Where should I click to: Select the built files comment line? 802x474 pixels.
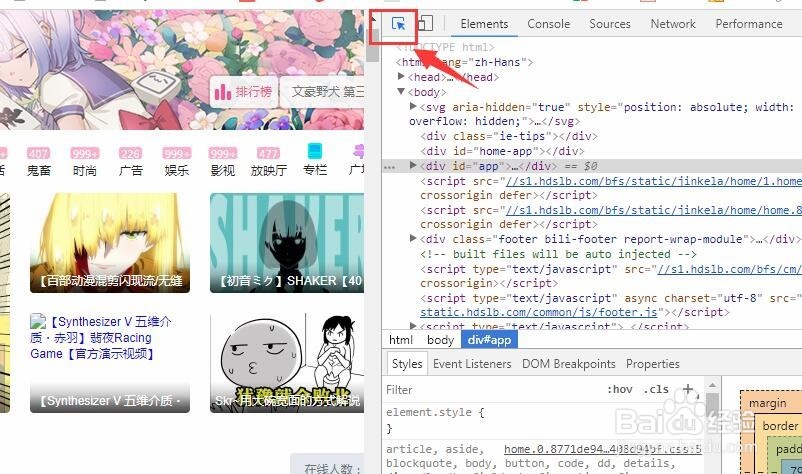(558, 254)
